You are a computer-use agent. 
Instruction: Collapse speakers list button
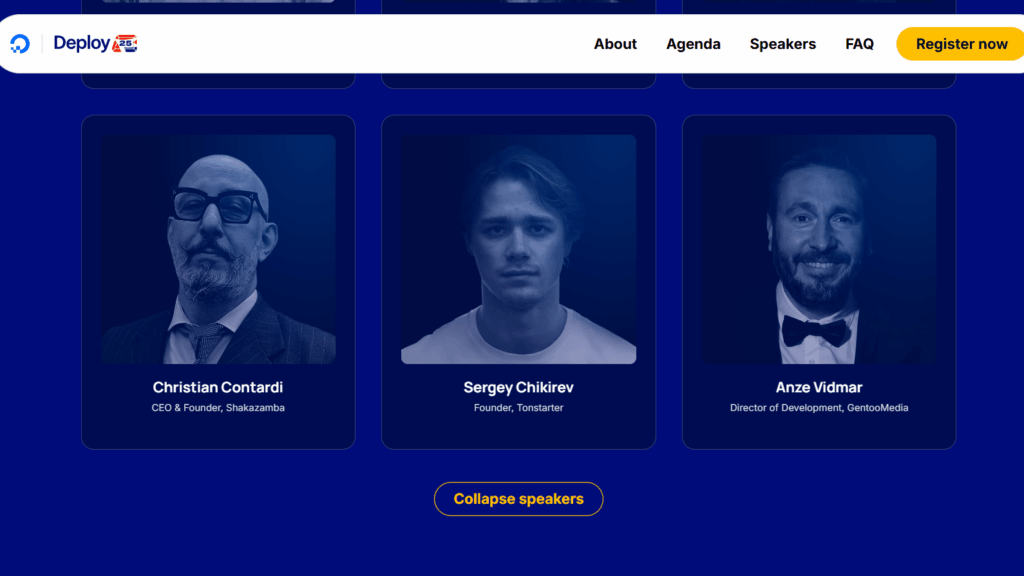tap(519, 499)
